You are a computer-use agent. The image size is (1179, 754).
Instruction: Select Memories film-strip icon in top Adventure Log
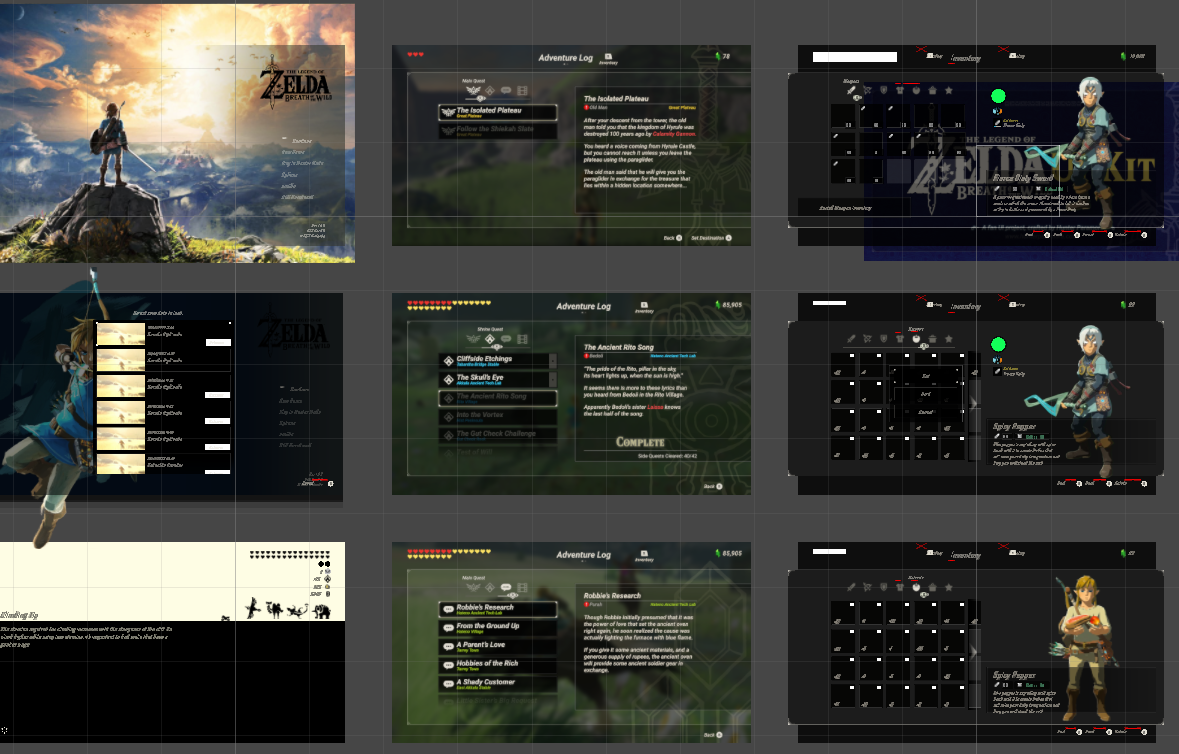tap(523, 90)
